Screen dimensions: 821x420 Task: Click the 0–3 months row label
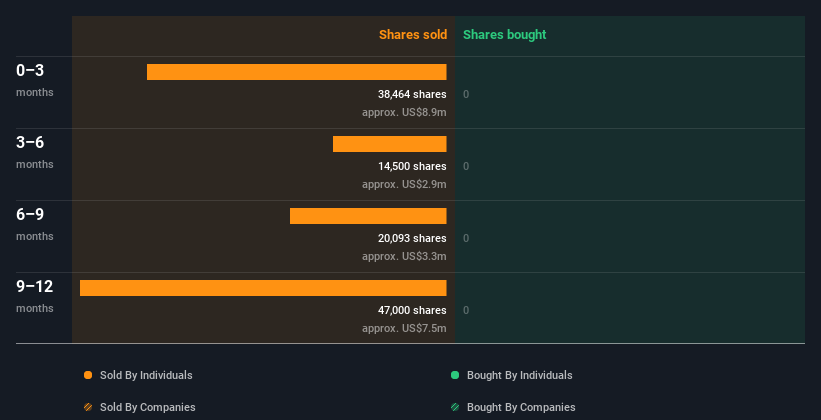click(35, 80)
